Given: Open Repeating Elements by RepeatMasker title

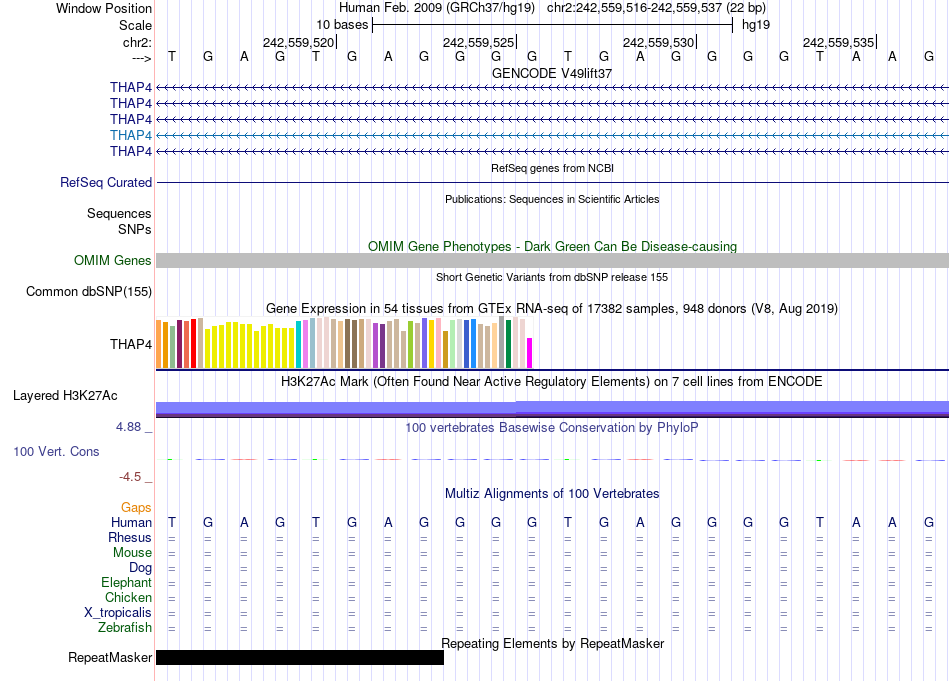Looking at the screenshot, I should point(552,643).
